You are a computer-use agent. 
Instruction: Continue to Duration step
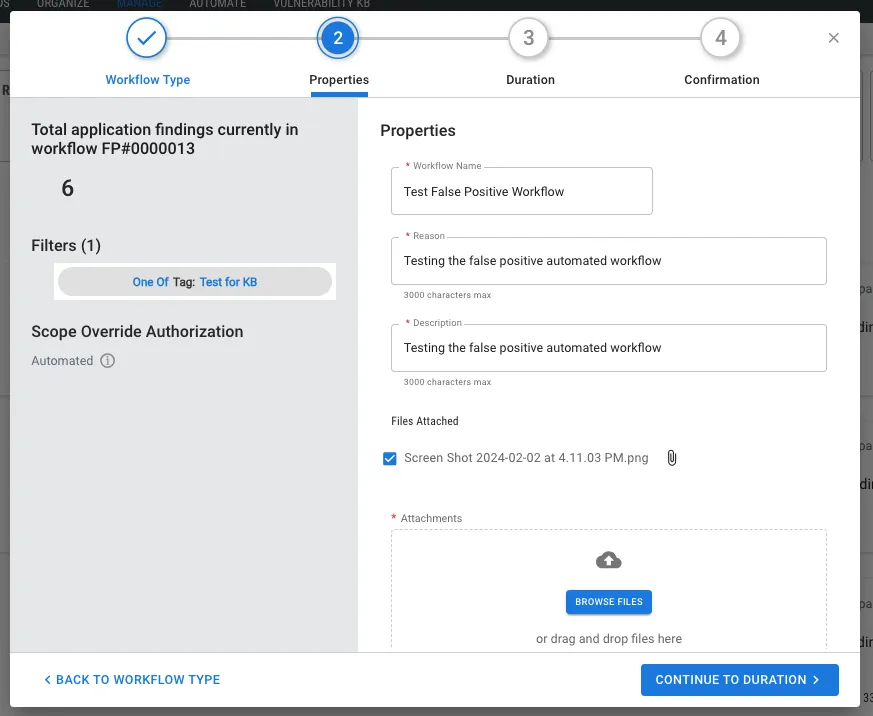tap(739, 680)
